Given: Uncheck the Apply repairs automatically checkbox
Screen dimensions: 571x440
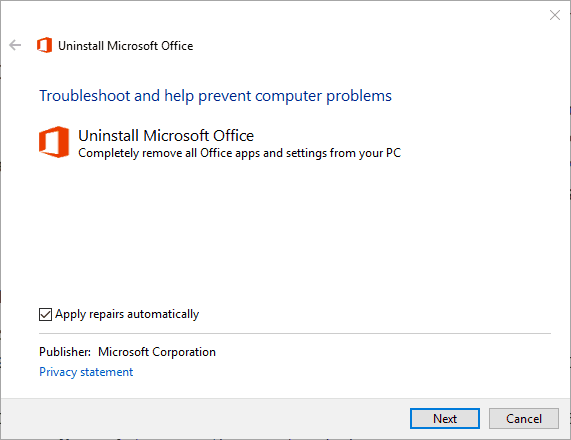Looking at the screenshot, I should tap(46, 314).
